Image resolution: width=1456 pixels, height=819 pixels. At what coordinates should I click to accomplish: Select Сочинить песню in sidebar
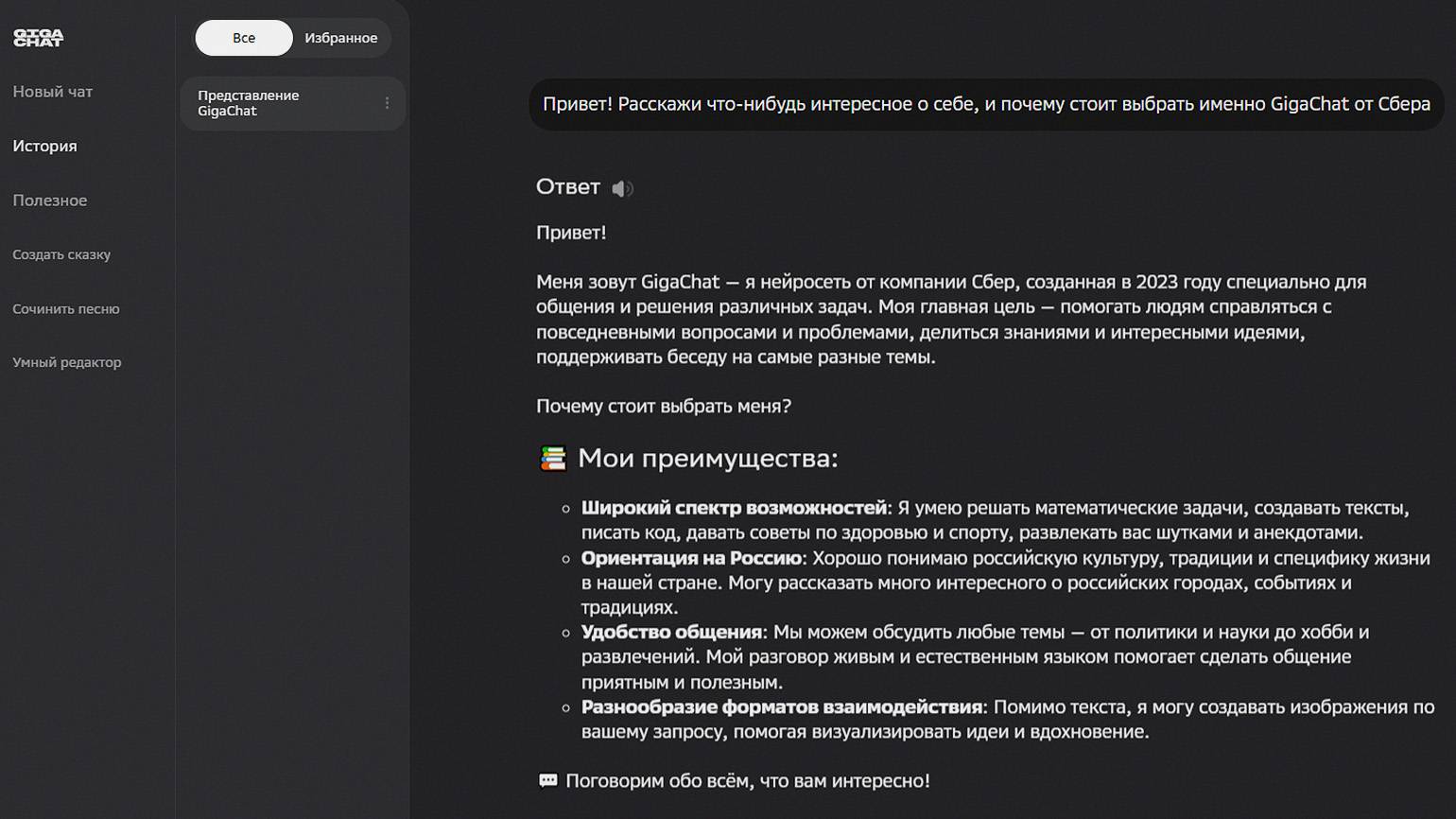(x=66, y=309)
